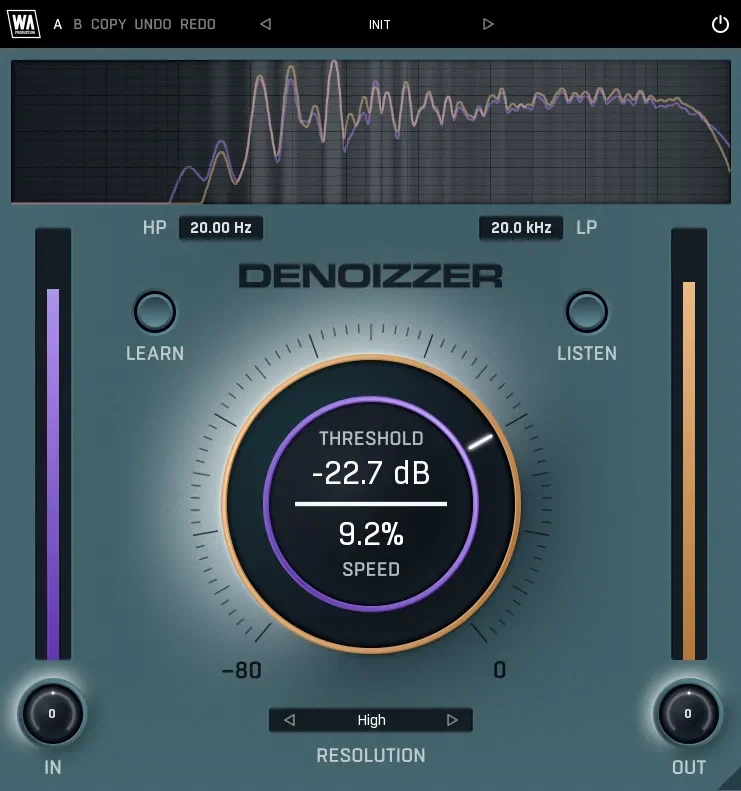Click the HP 20.00 Hz frequency field

click(221, 228)
